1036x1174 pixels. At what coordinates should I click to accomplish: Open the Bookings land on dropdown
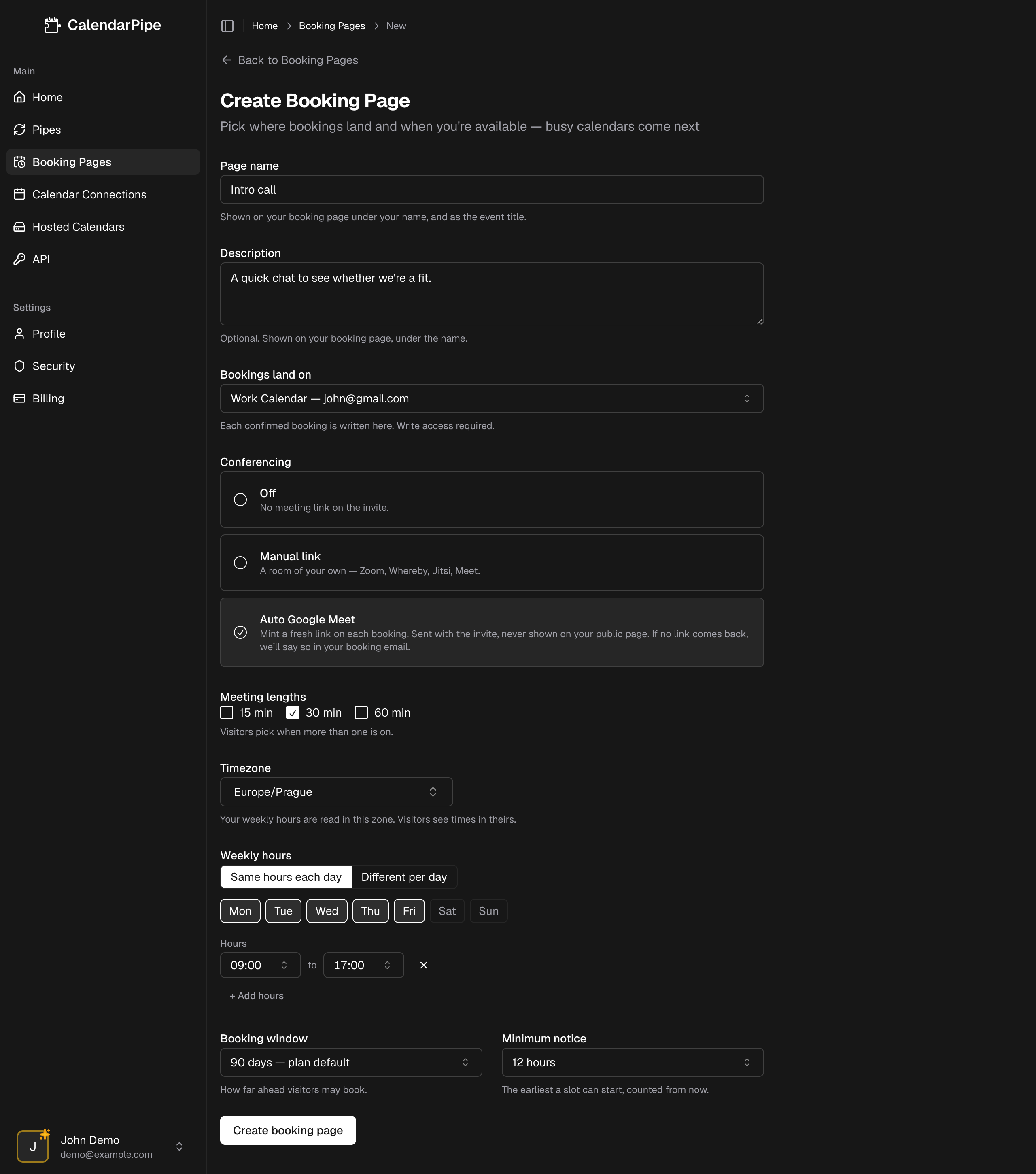[492, 399]
